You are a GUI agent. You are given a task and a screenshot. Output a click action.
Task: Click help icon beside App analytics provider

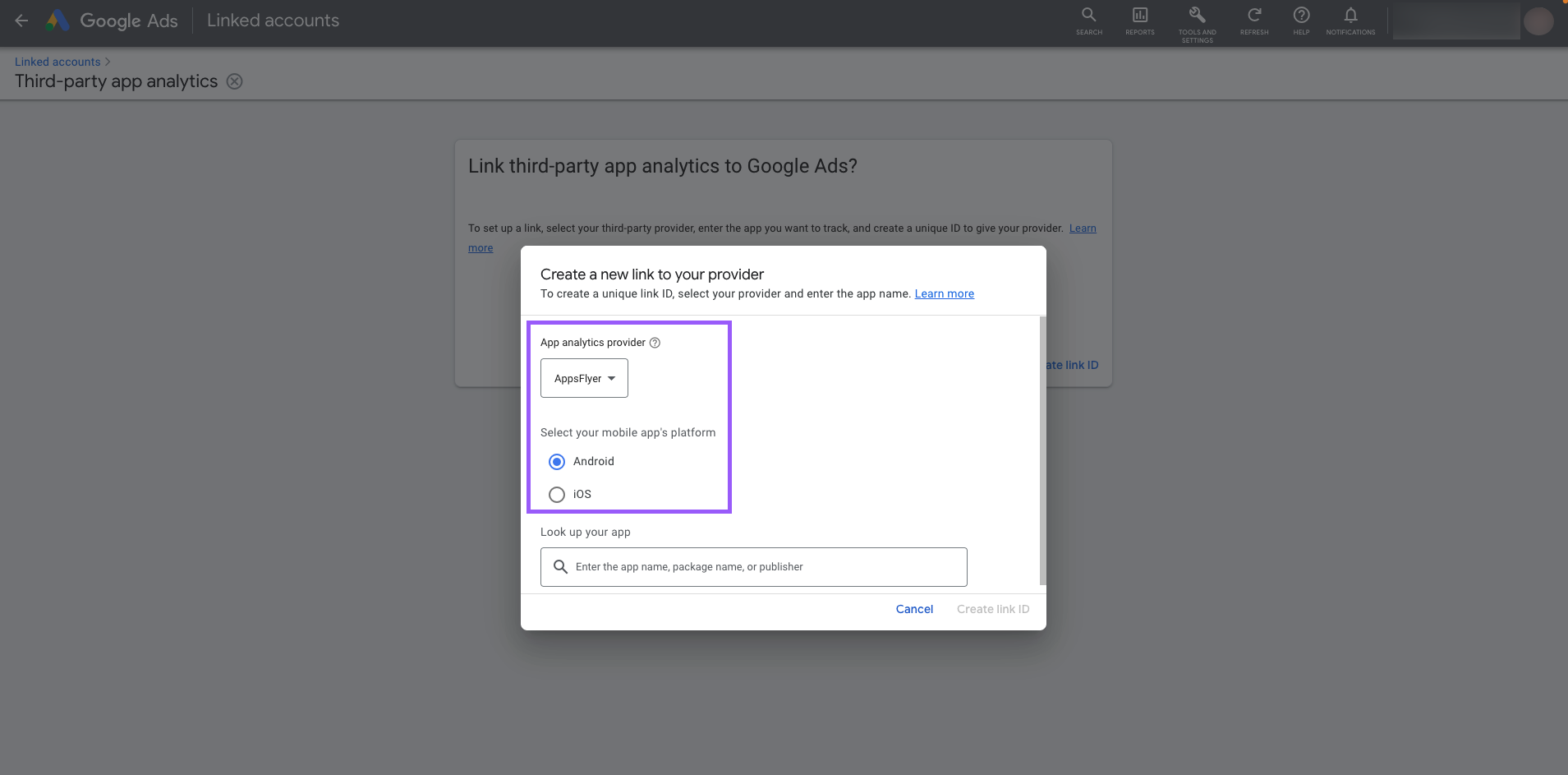coord(655,343)
